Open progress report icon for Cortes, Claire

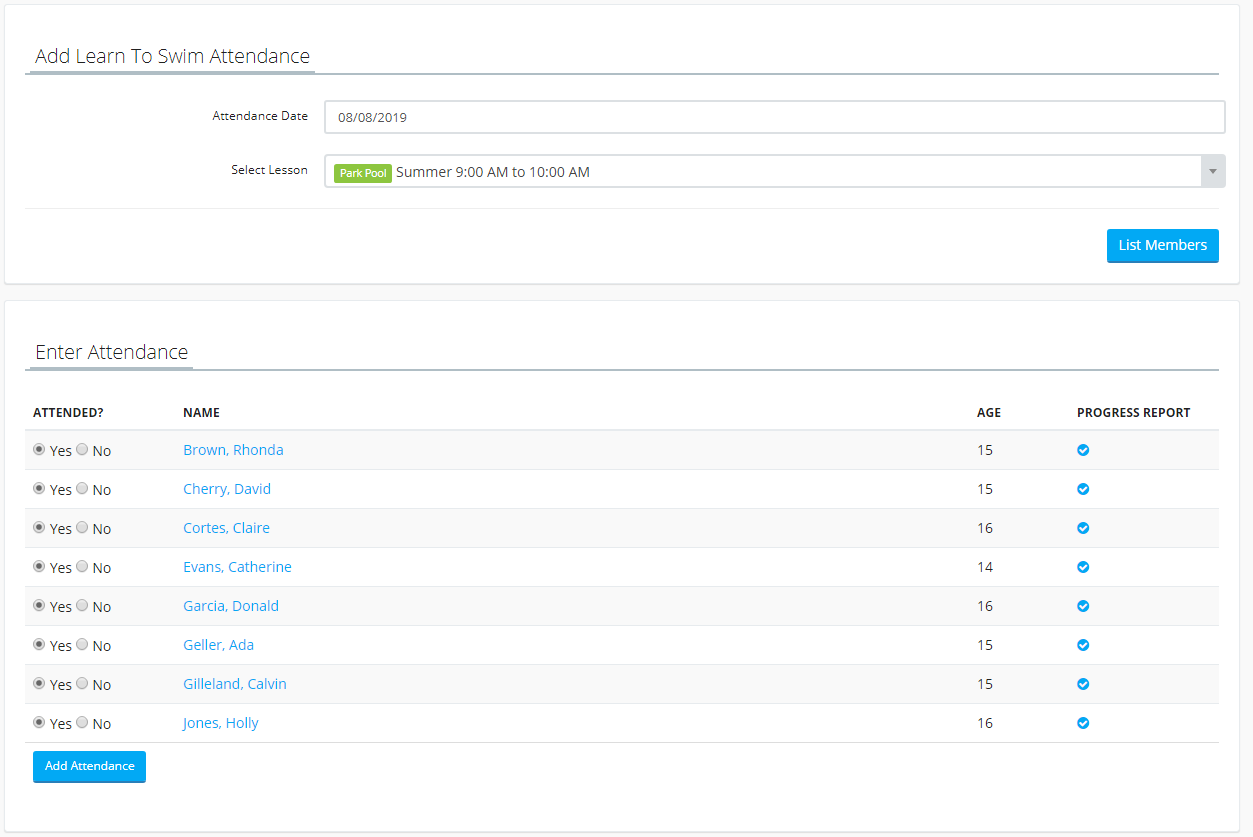[x=1083, y=528]
